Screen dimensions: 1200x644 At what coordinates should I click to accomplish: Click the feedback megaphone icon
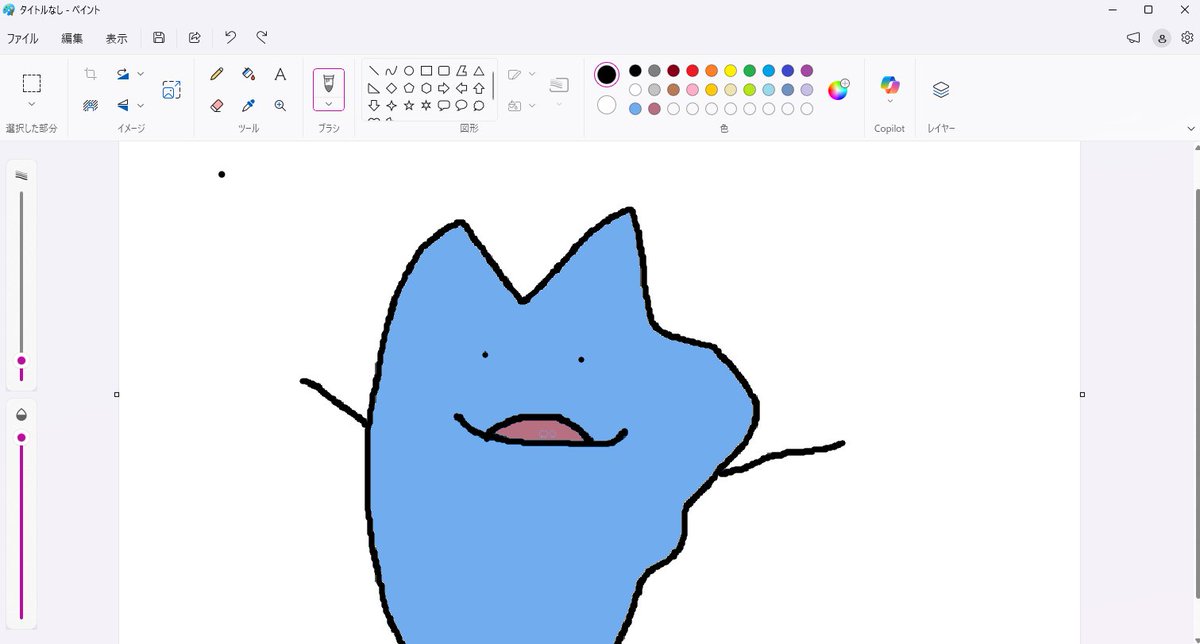(1133, 37)
